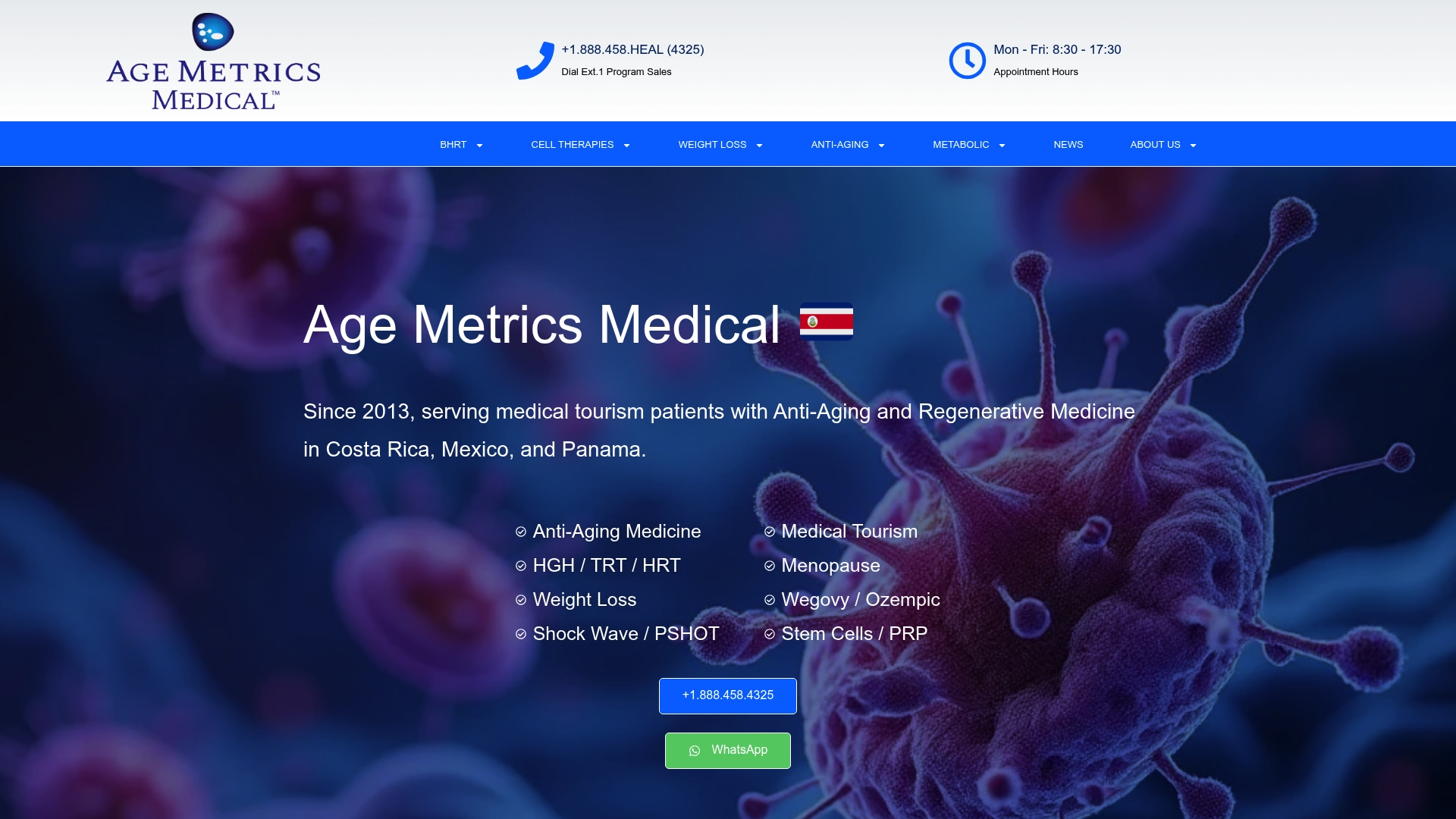Screen dimensions: 1456x819
Task: Click the Appointment Hours text
Action: click(x=1036, y=72)
